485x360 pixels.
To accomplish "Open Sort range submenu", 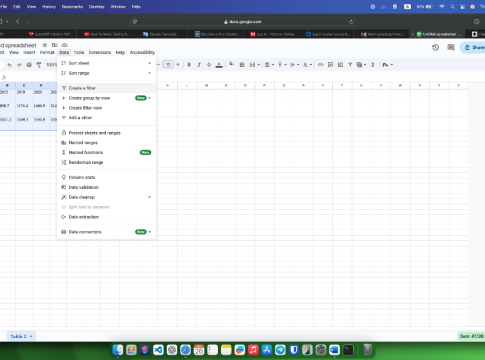I will (x=106, y=73).
